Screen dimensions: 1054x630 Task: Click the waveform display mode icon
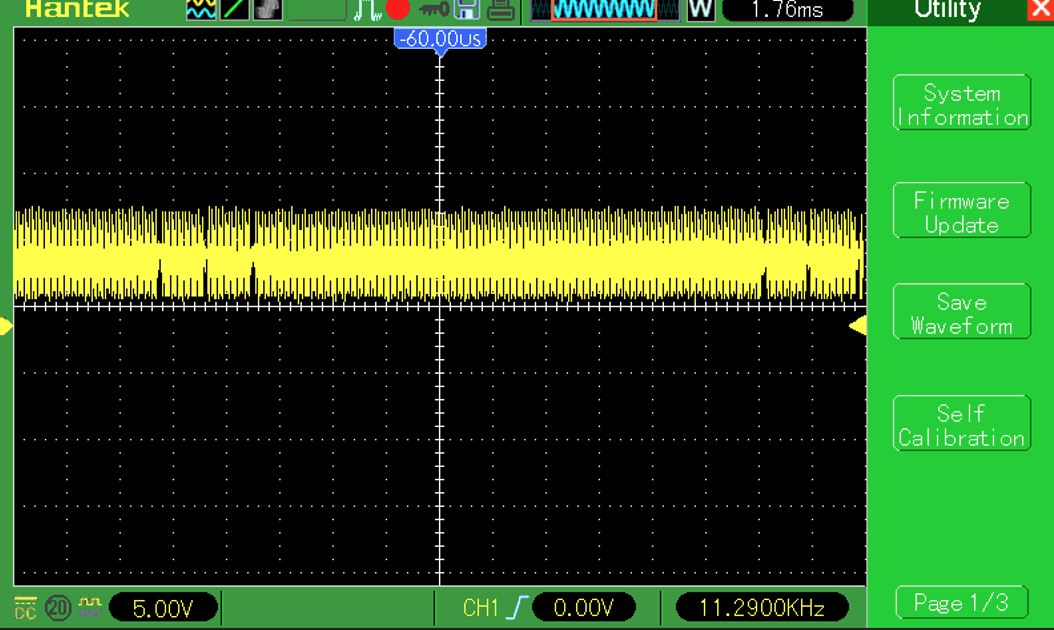(201, 10)
